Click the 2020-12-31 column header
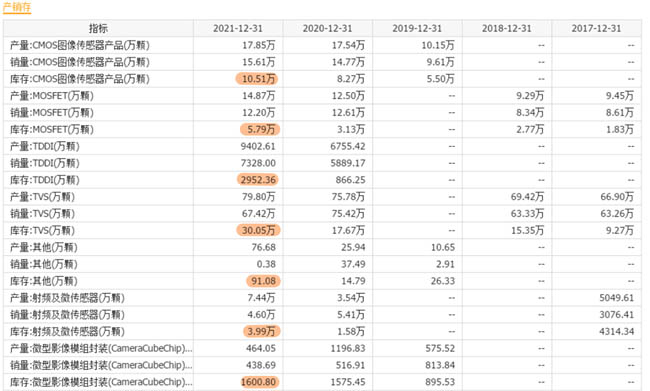Screen dimensions: 650x391 (327, 28)
